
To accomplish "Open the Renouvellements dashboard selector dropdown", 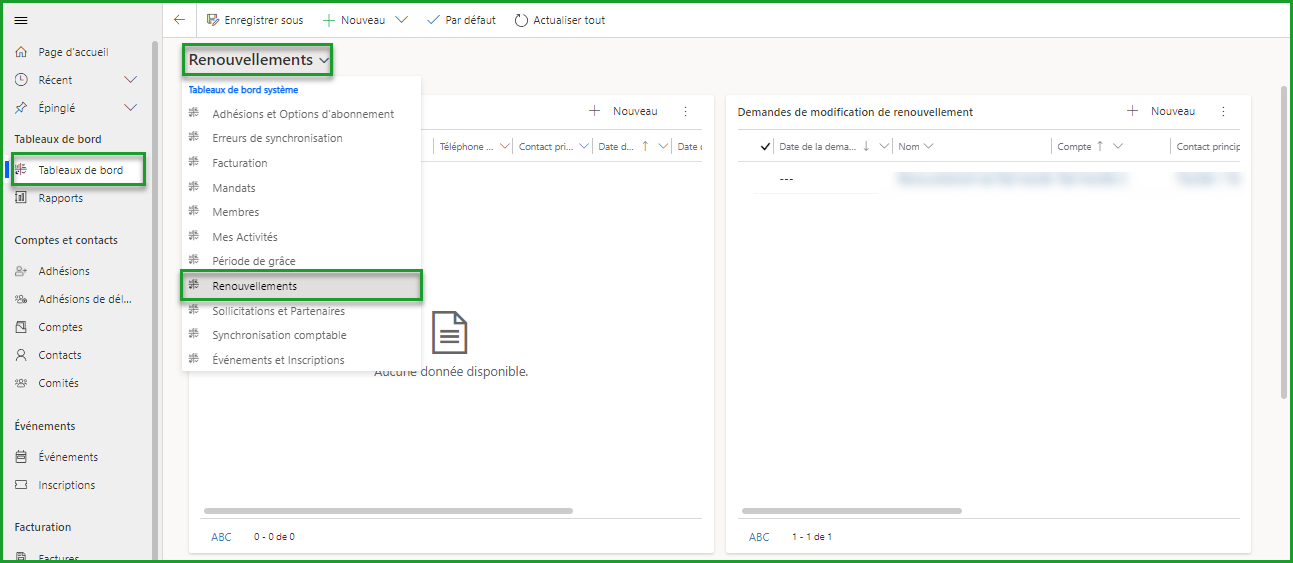I will tap(258, 60).
